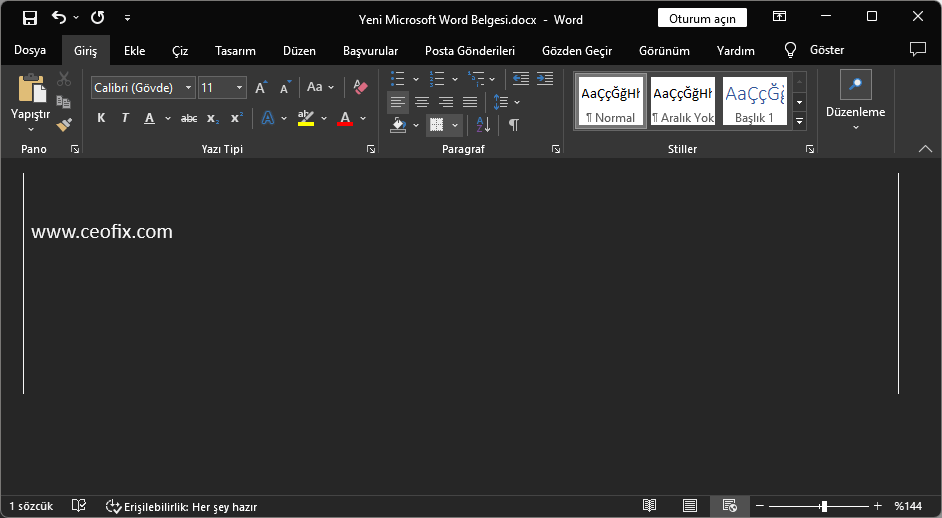Open Yazı Tipi dialog launcher
The image size is (942, 518).
[x=371, y=149]
